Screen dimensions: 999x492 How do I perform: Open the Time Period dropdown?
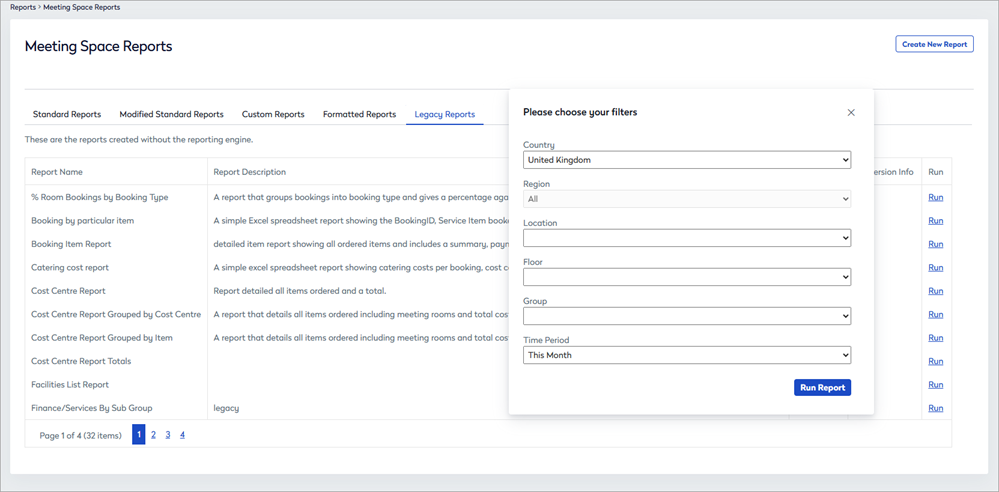(x=686, y=355)
